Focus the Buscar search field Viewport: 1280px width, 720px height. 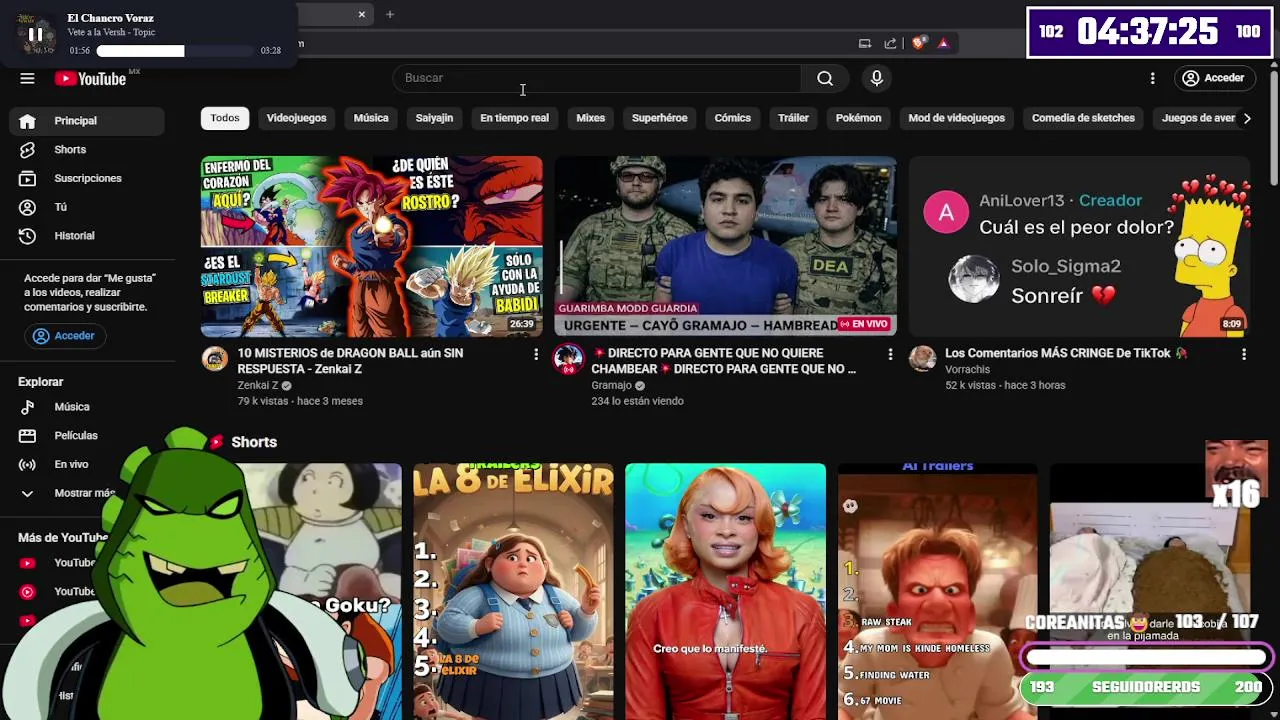pos(597,78)
